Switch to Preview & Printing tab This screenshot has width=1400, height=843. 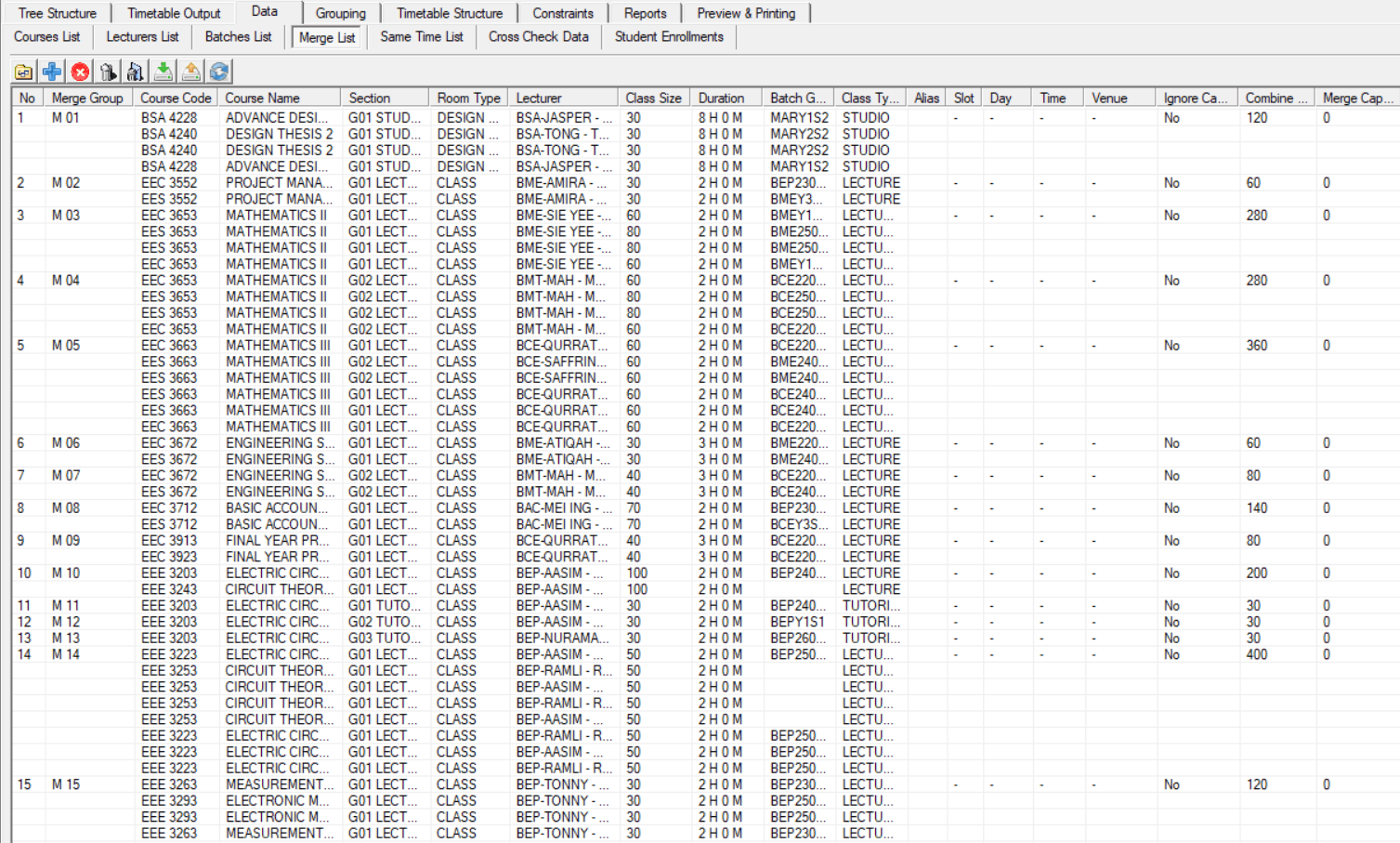(746, 13)
